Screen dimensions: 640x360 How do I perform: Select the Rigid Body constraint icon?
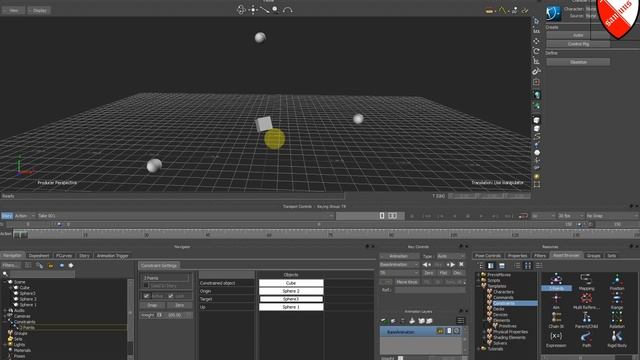(617, 336)
